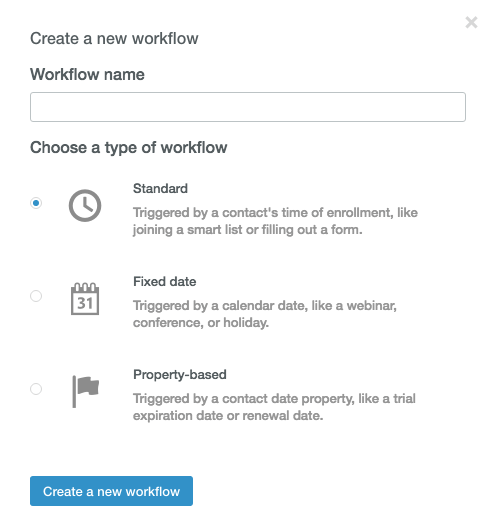The height and width of the screenshot is (532, 496).
Task: Click the contact's time of enrollment description line
Action: tap(275, 213)
